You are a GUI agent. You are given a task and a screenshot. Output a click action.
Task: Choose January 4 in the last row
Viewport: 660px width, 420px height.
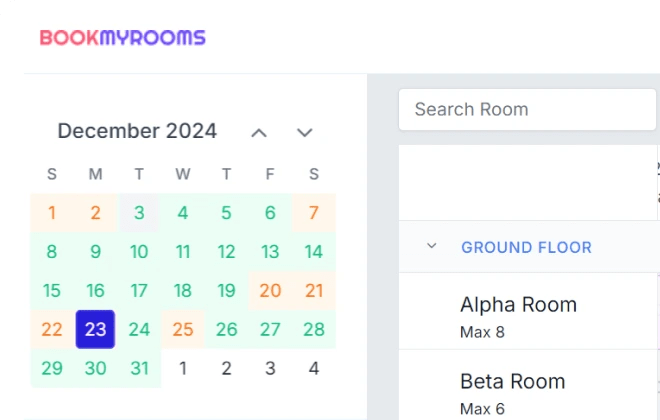(314, 369)
